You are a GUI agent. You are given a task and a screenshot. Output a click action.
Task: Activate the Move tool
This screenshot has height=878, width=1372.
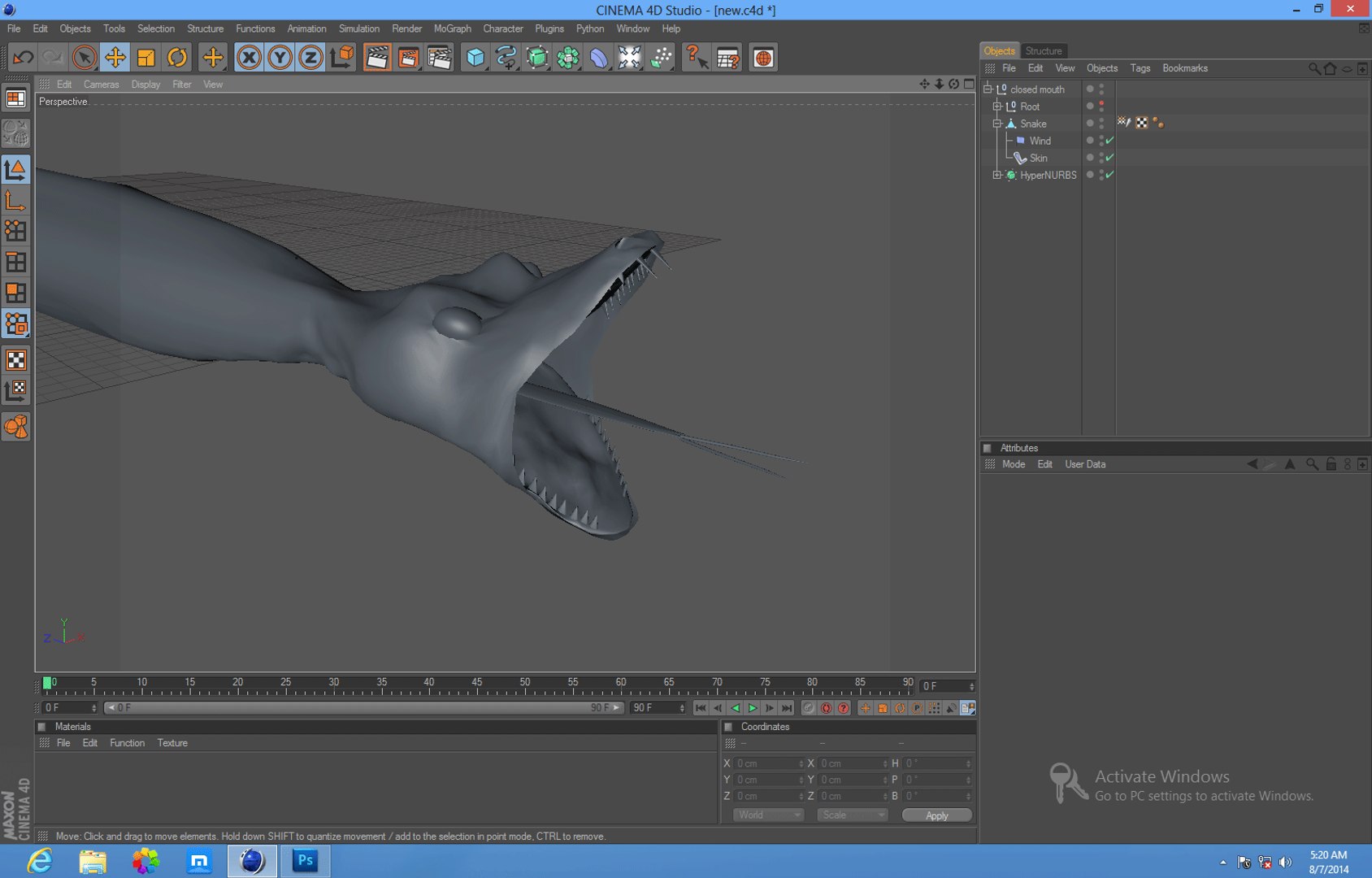pos(115,58)
